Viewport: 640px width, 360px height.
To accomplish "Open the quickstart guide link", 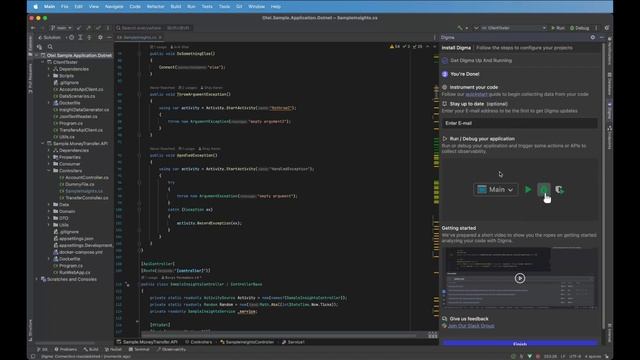I will (x=476, y=94).
